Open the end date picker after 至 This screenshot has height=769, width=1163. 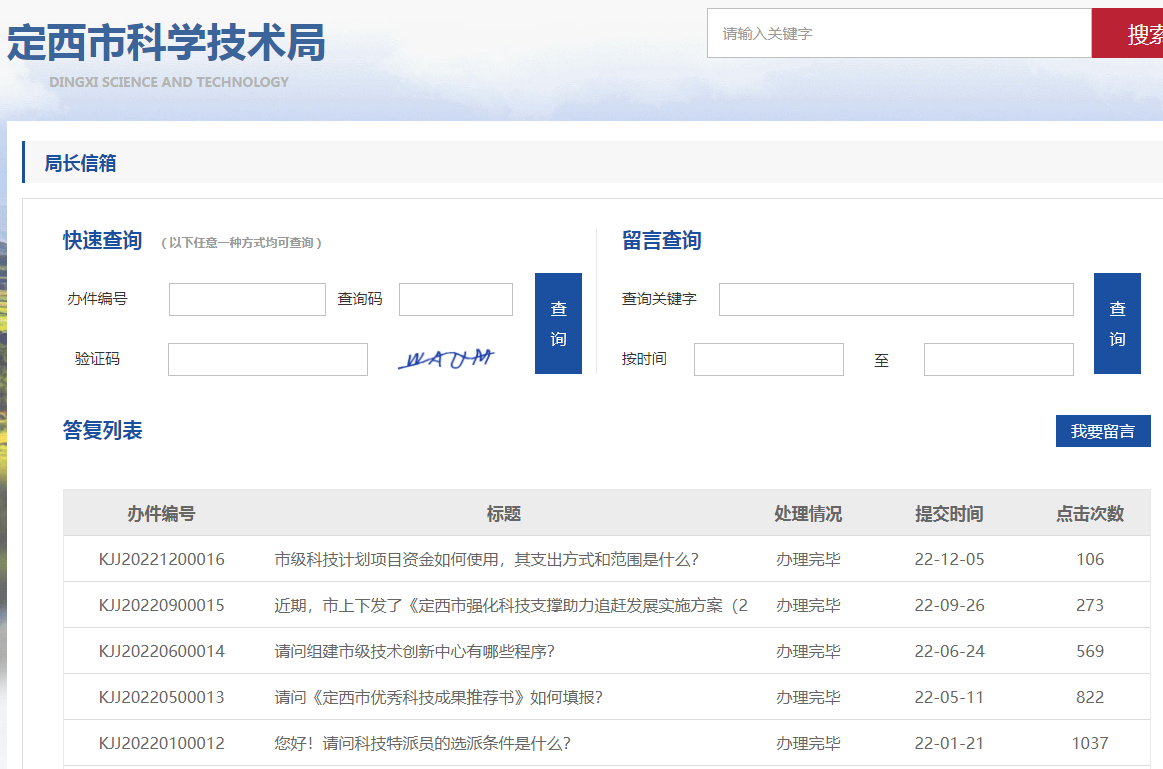[x=998, y=359]
